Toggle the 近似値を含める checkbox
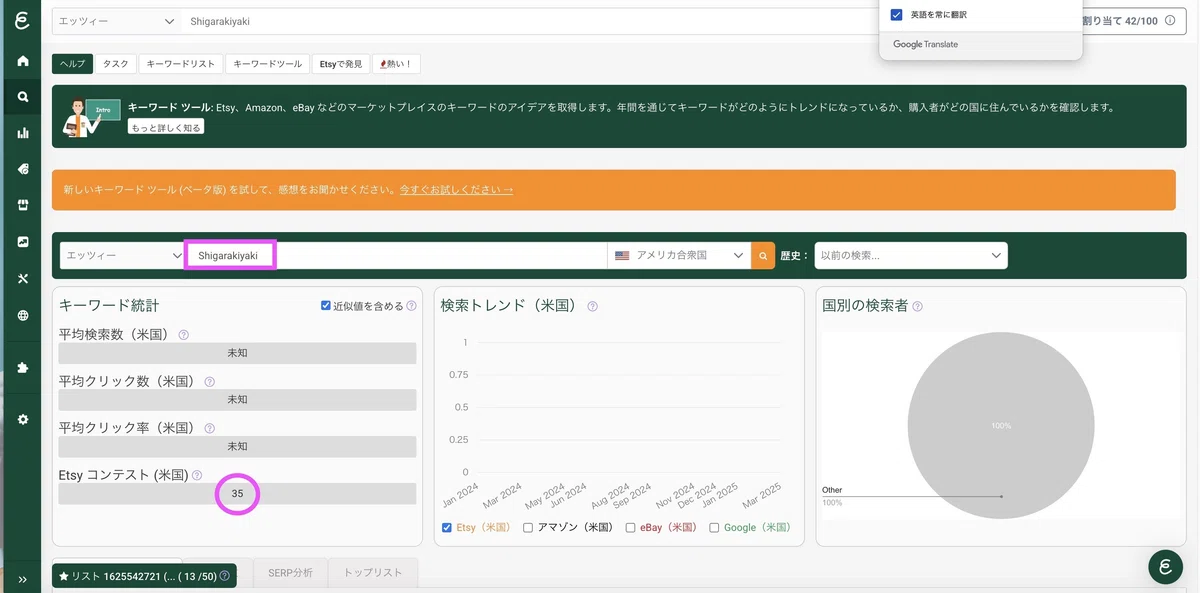This screenshot has height=593, width=1200. 326,306
